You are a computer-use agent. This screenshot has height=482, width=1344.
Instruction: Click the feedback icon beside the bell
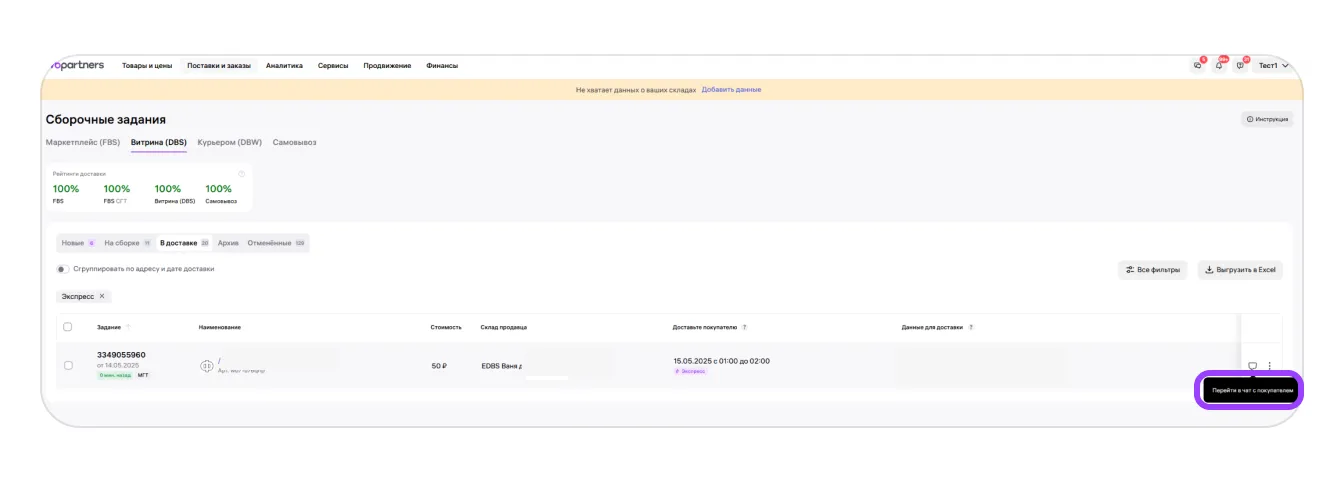click(1241, 66)
